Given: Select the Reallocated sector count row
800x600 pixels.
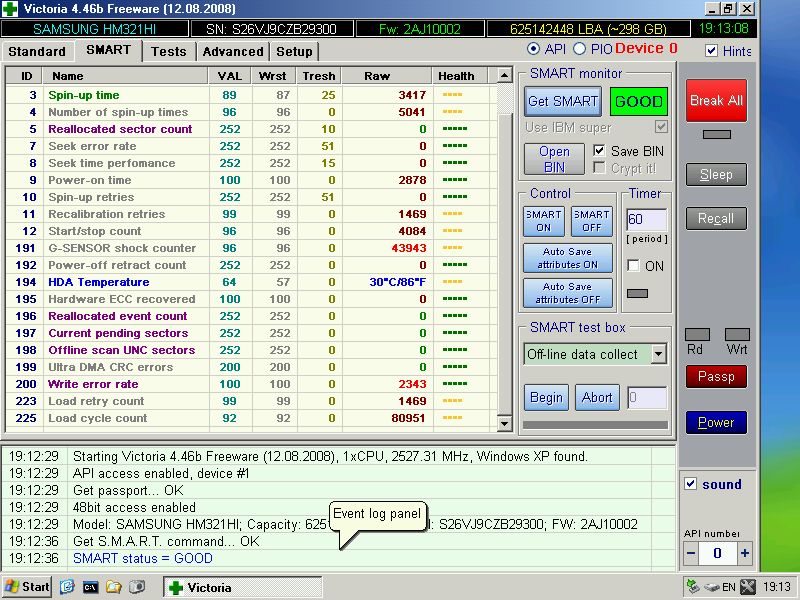Looking at the screenshot, I should click(250, 129).
